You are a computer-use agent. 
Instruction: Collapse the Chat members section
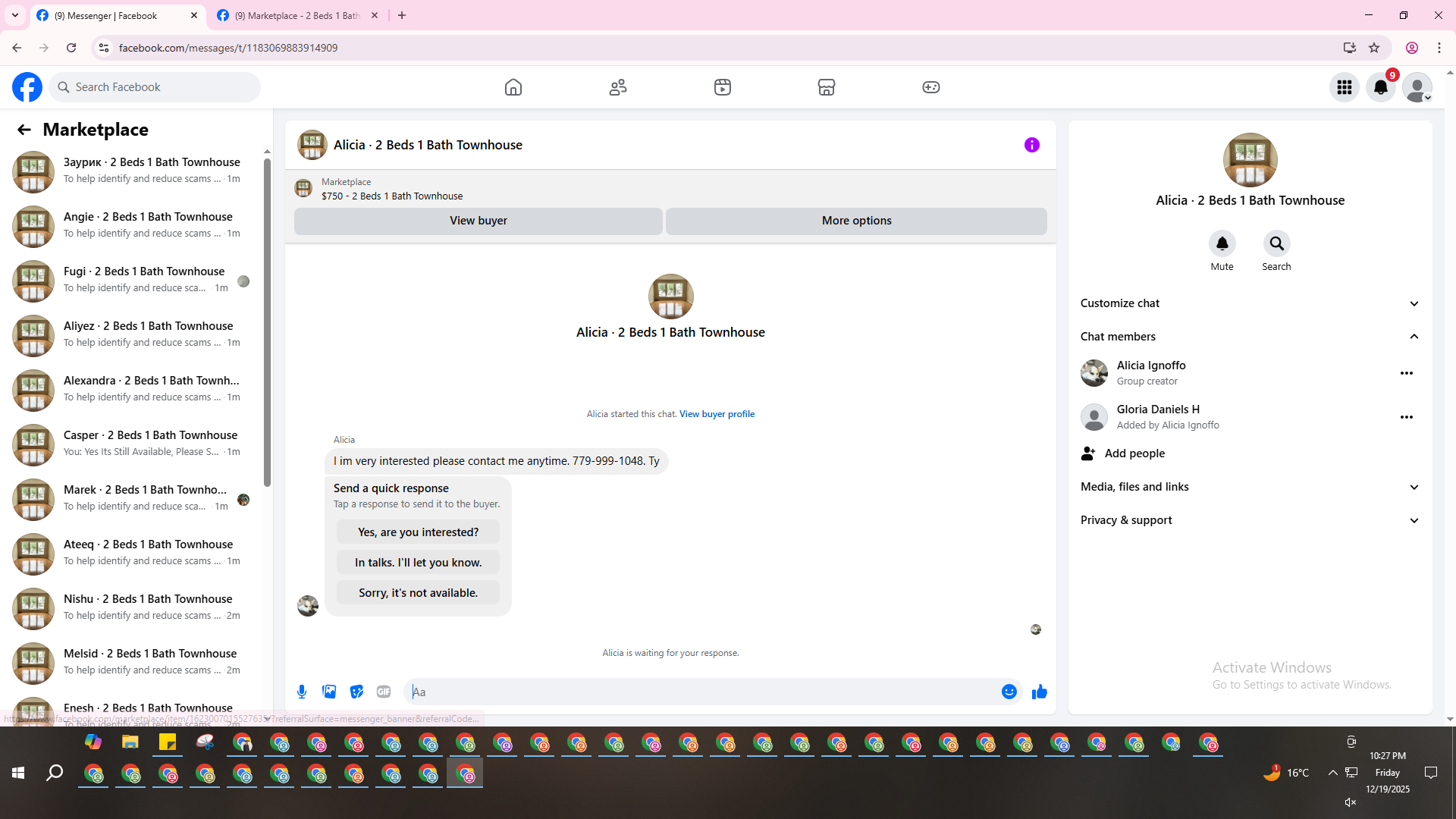pos(1414,337)
